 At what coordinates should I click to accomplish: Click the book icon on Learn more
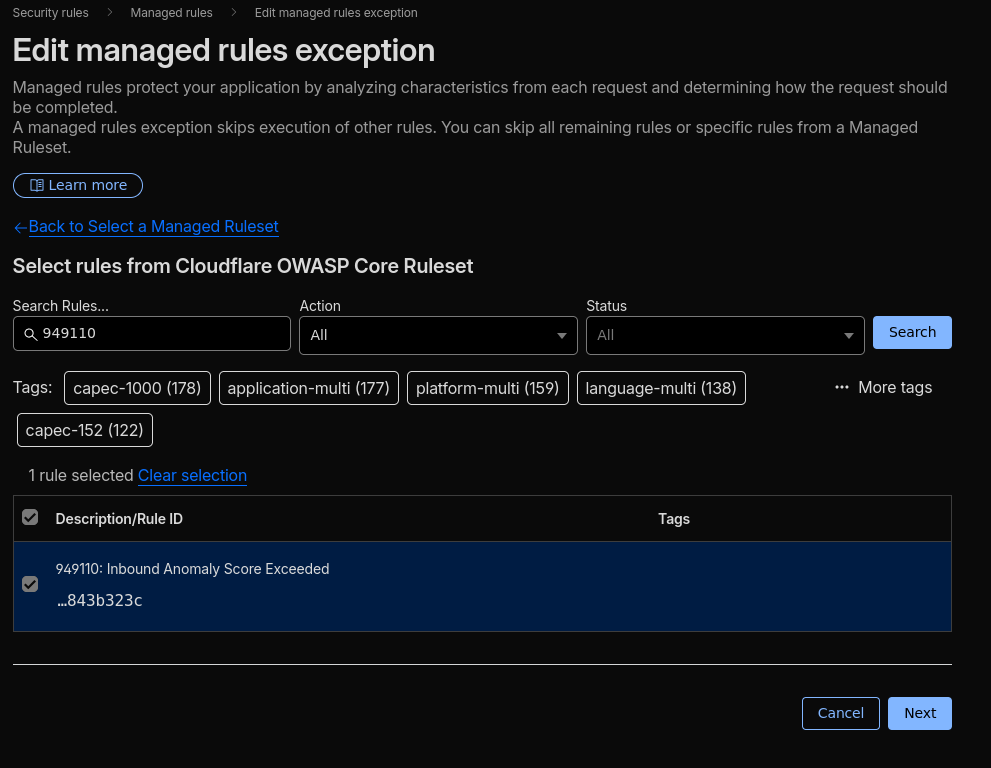coord(37,185)
